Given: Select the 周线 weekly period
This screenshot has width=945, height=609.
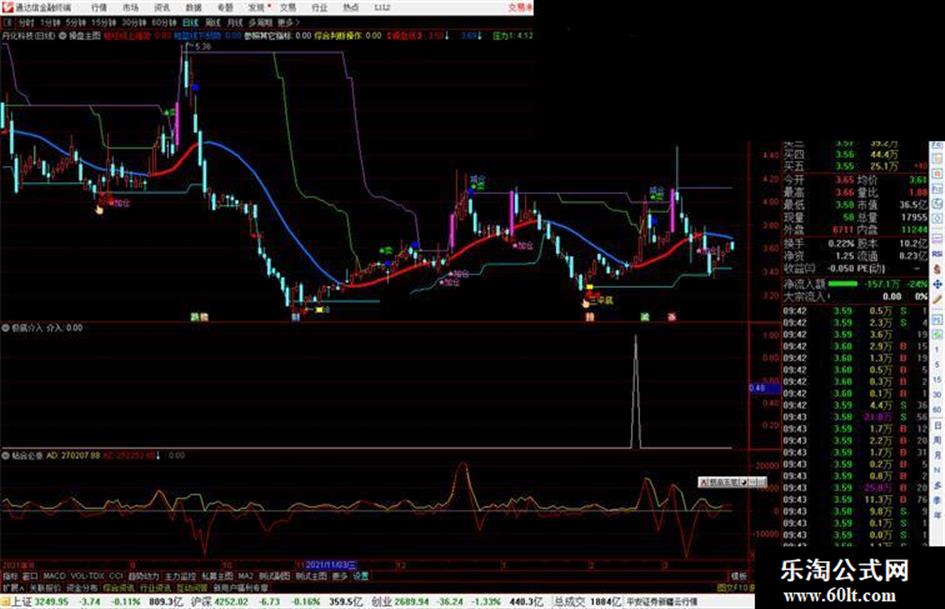Looking at the screenshot, I should [213, 23].
